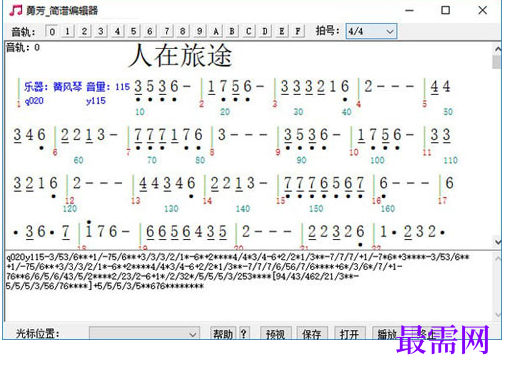Activate track 7 button
The image size is (508, 371).
(166, 32)
